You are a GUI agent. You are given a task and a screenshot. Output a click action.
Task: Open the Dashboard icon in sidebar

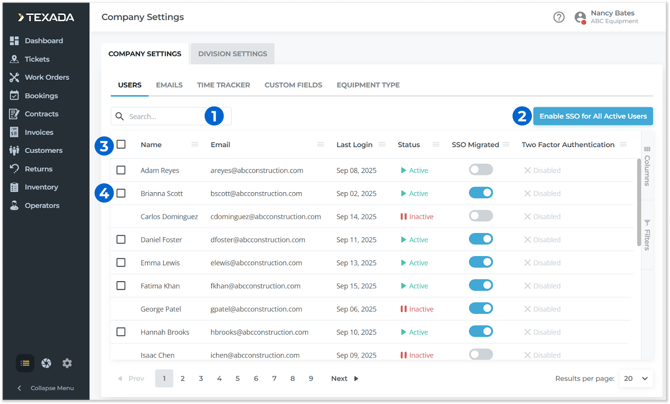click(14, 41)
